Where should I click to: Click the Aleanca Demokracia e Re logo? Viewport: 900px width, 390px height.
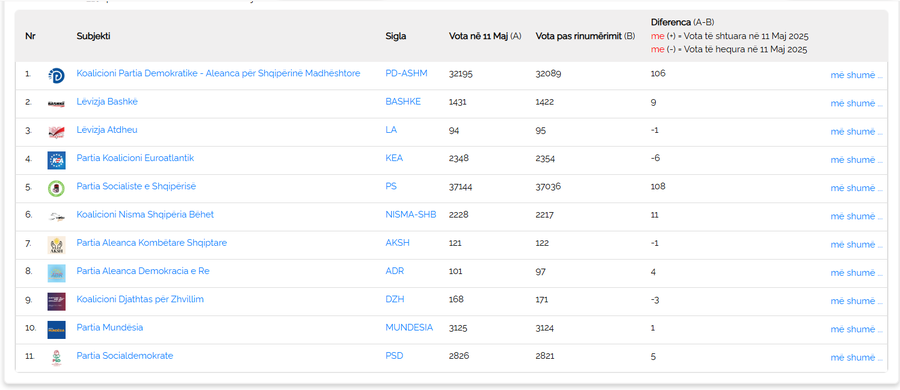[x=56, y=273]
